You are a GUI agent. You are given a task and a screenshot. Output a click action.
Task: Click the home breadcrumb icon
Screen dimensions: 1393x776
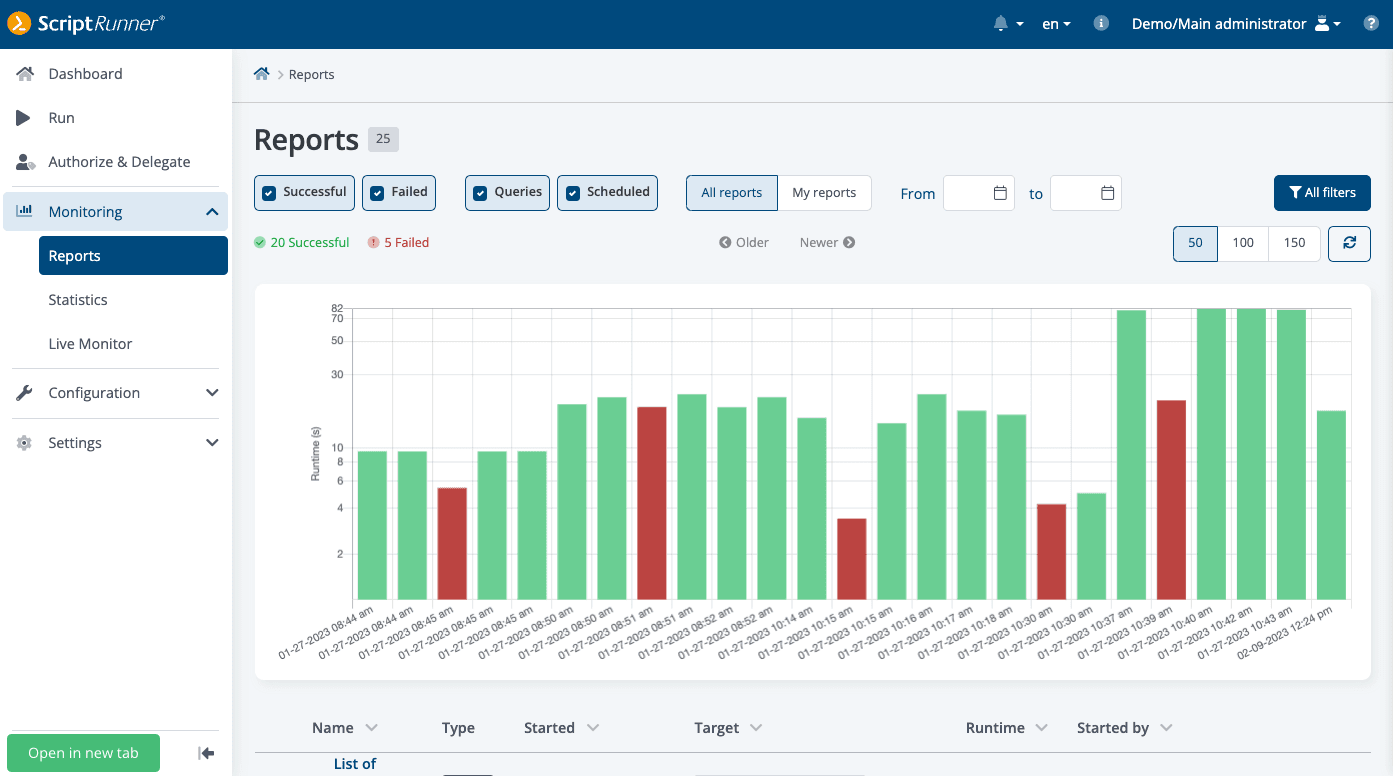(261, 73)
